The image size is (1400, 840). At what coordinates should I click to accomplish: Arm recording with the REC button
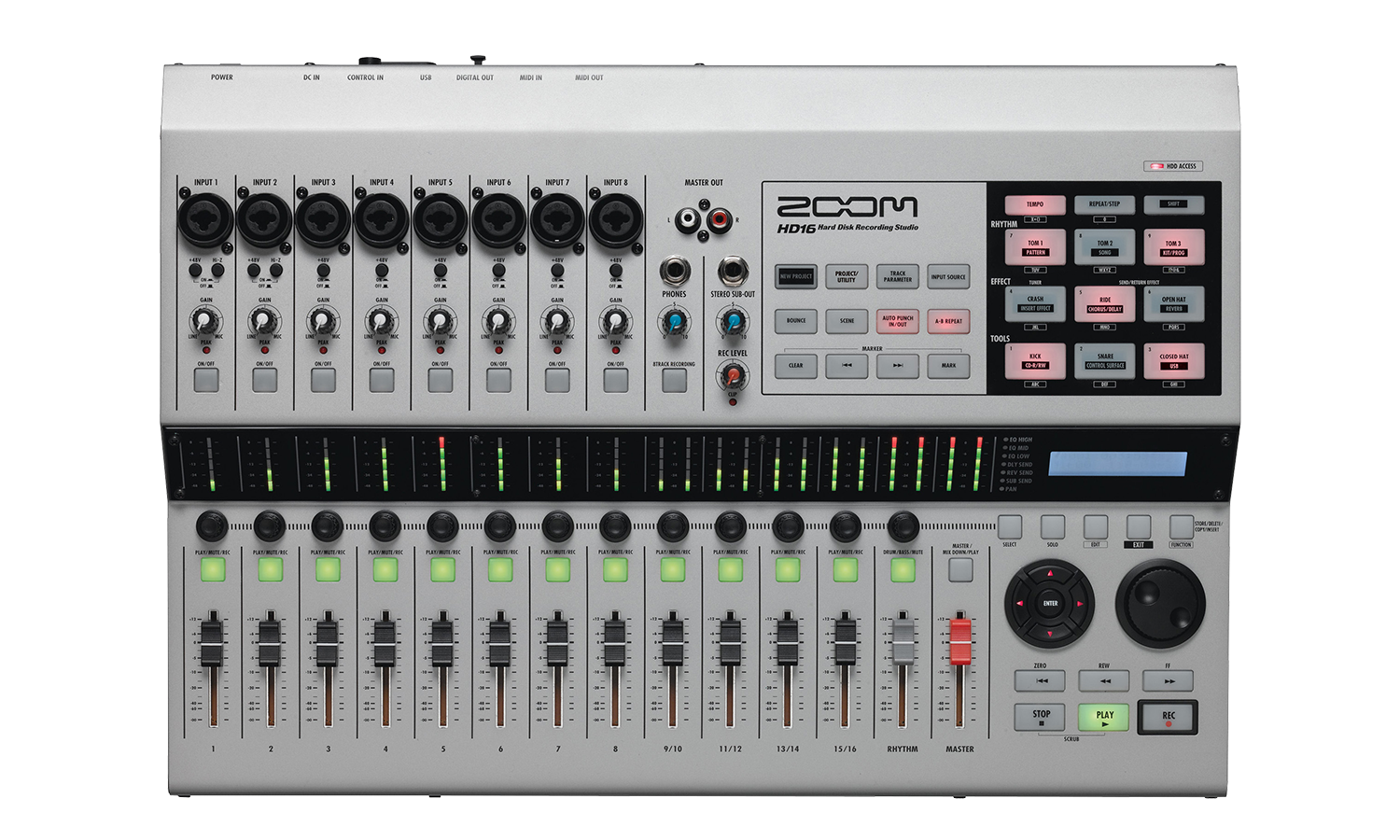[x=1168, y=717]
